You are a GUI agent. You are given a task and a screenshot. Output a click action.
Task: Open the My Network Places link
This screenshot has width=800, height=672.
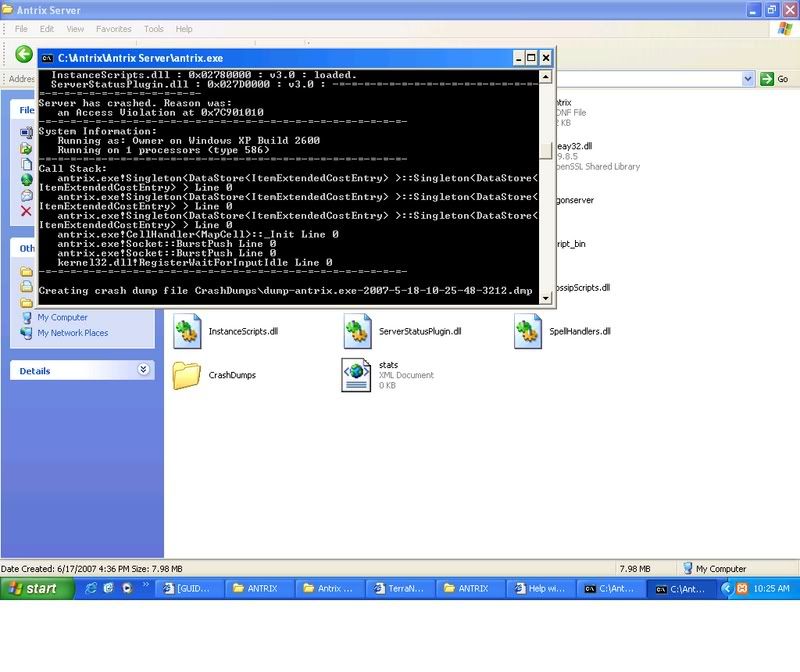pos(72,333)
